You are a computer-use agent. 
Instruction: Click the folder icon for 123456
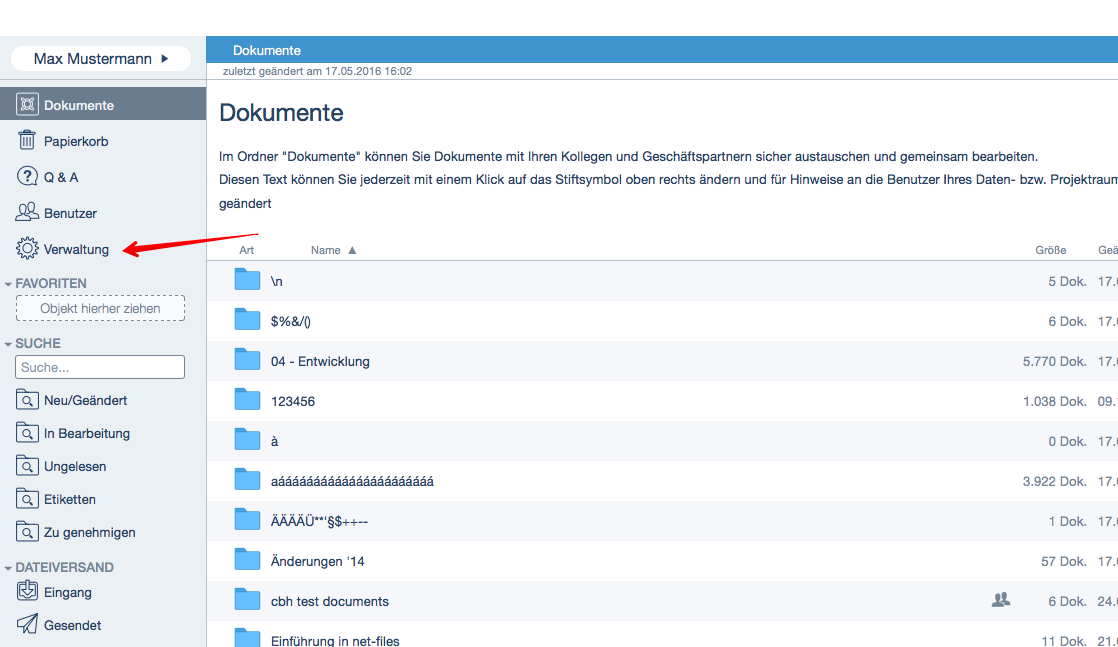tap(247, 399)
